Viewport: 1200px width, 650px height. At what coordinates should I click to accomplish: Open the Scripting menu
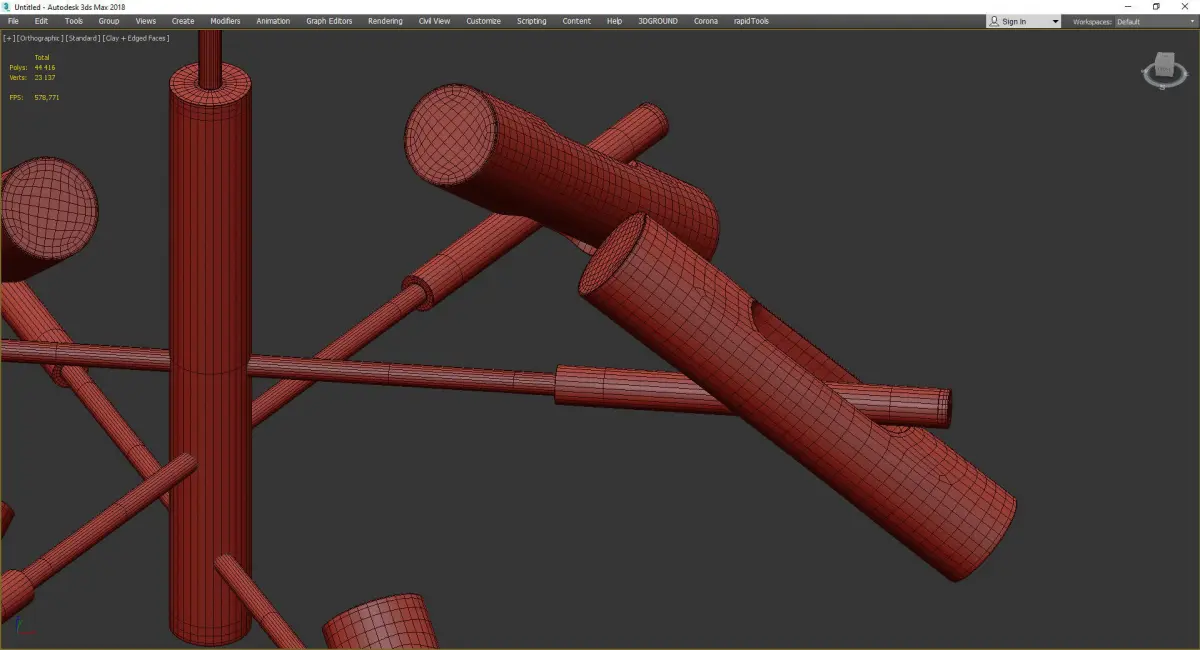pyautogui.click(x=531, y=21)
